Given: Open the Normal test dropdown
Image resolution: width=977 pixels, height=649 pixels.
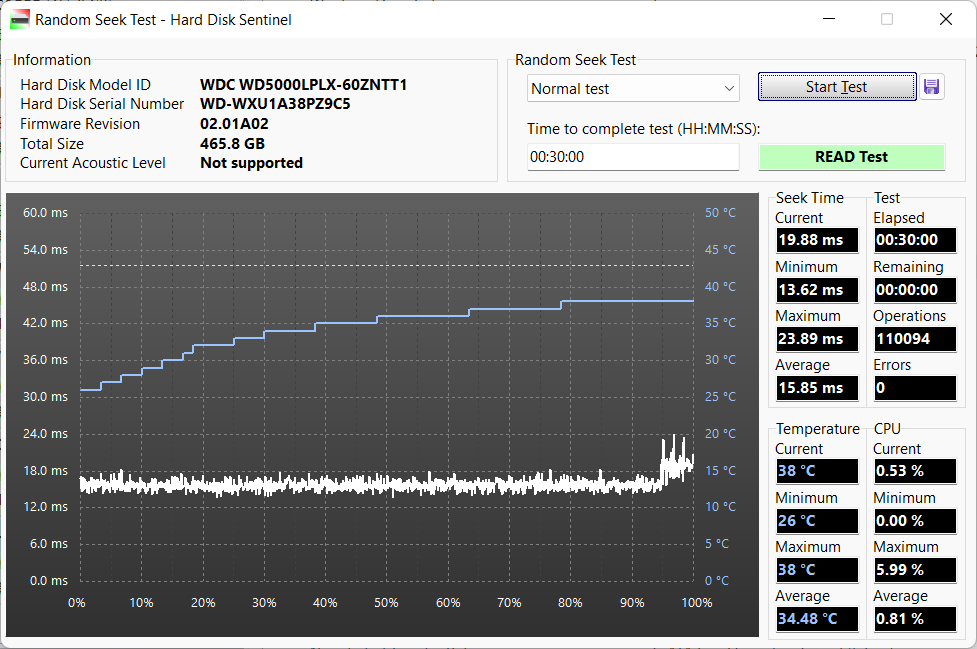Looking at the screenshot, I should coord(632,88).
